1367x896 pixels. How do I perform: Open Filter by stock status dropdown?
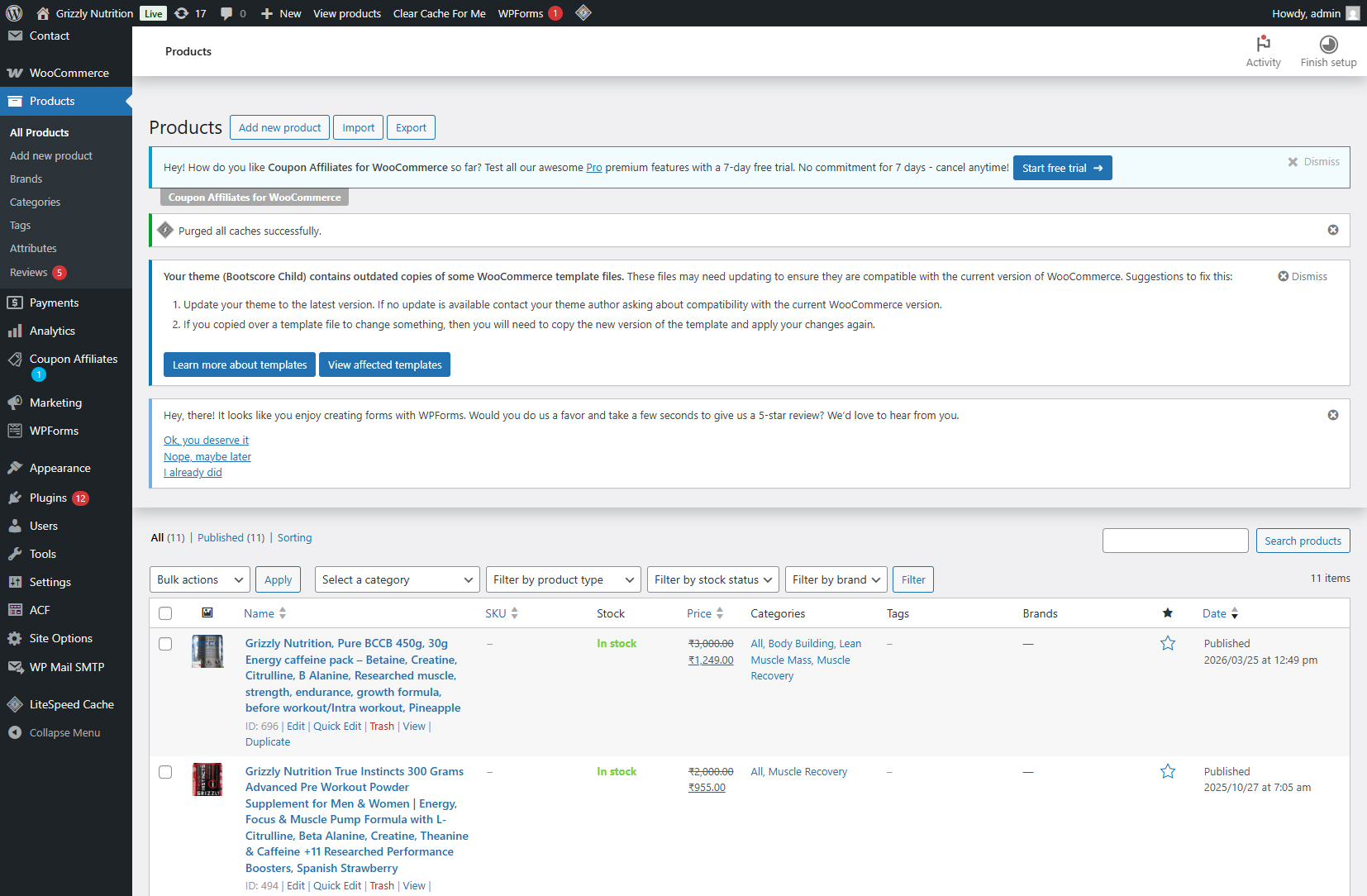tap(712, 579)
